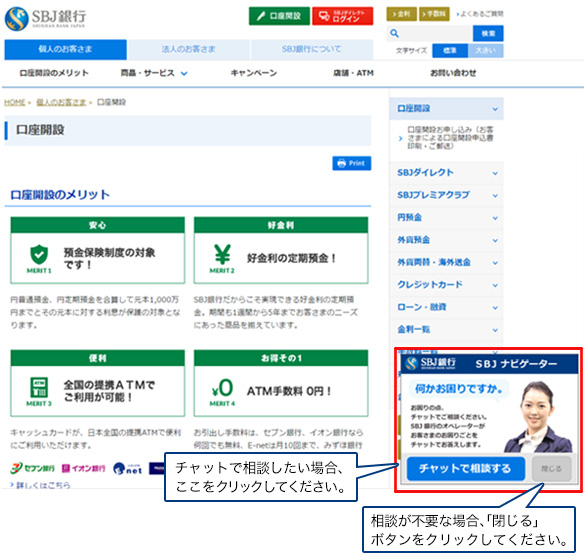Expand the 外貨両替・海外送金 sidebar section

447,262
